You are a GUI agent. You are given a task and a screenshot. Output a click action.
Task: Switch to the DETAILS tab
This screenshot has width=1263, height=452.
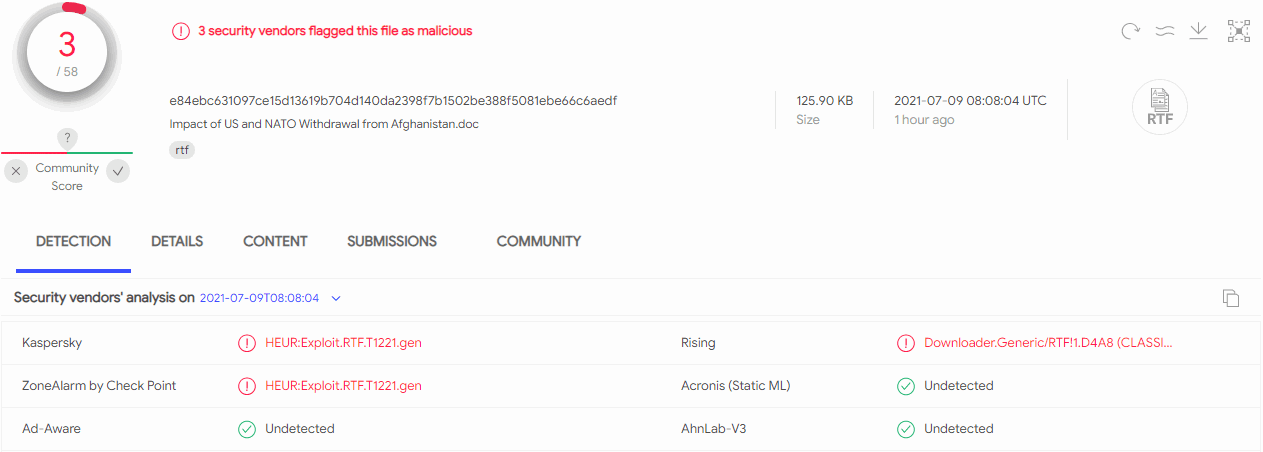[177, 241]
